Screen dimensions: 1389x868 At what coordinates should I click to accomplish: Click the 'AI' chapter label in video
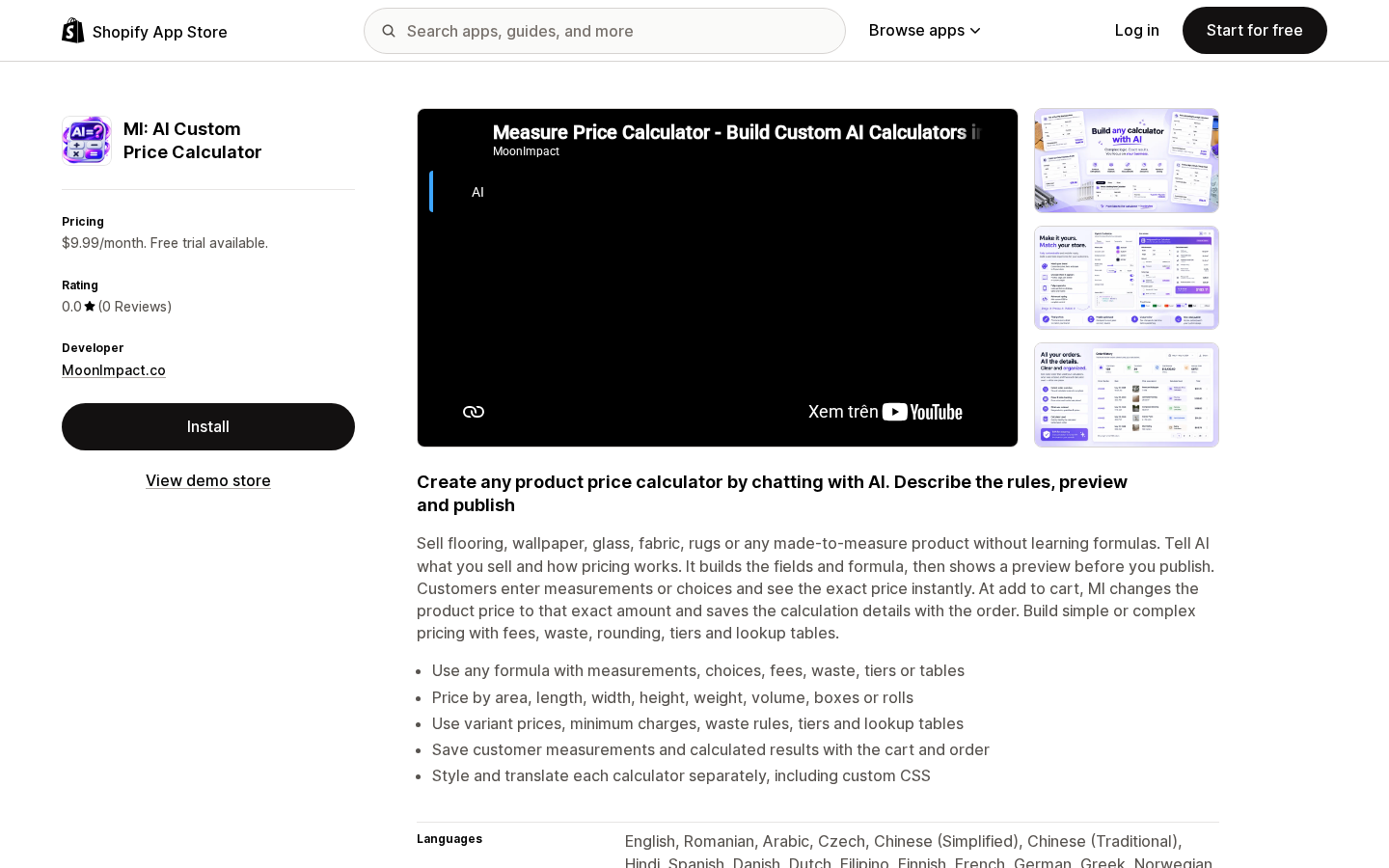point(477,192)
